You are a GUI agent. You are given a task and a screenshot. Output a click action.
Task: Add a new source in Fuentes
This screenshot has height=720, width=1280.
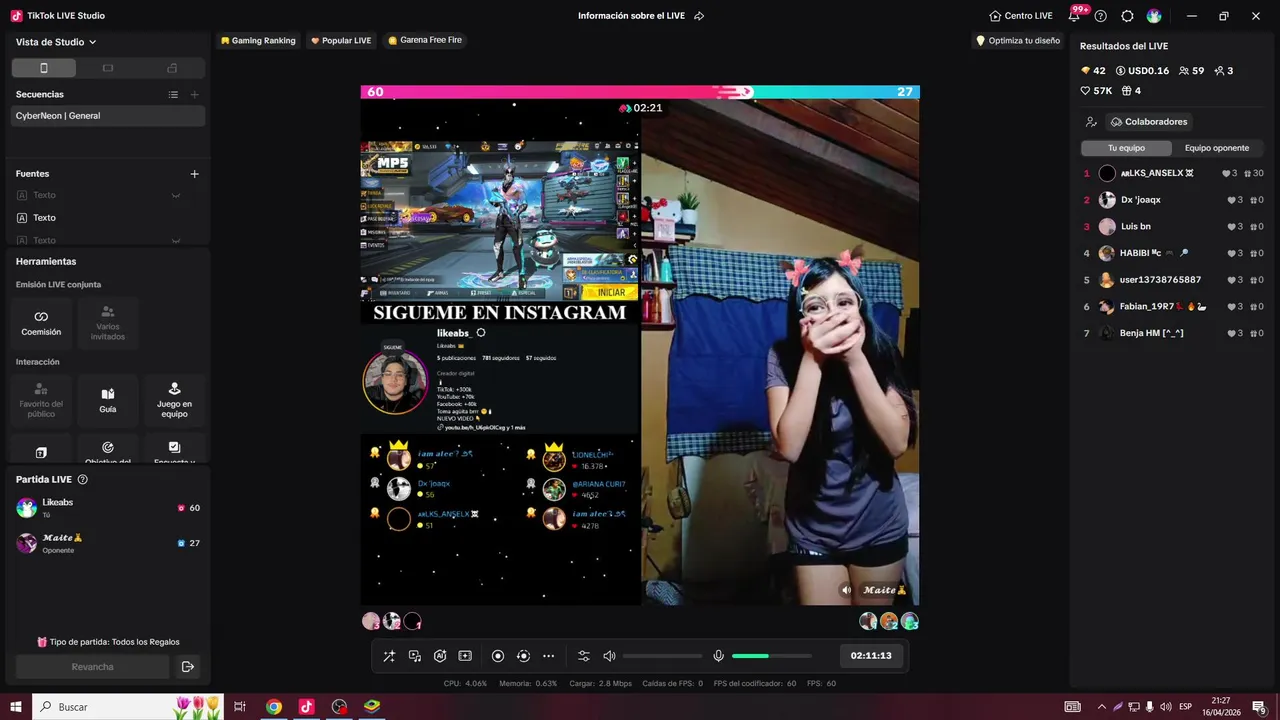click(195, 174)
